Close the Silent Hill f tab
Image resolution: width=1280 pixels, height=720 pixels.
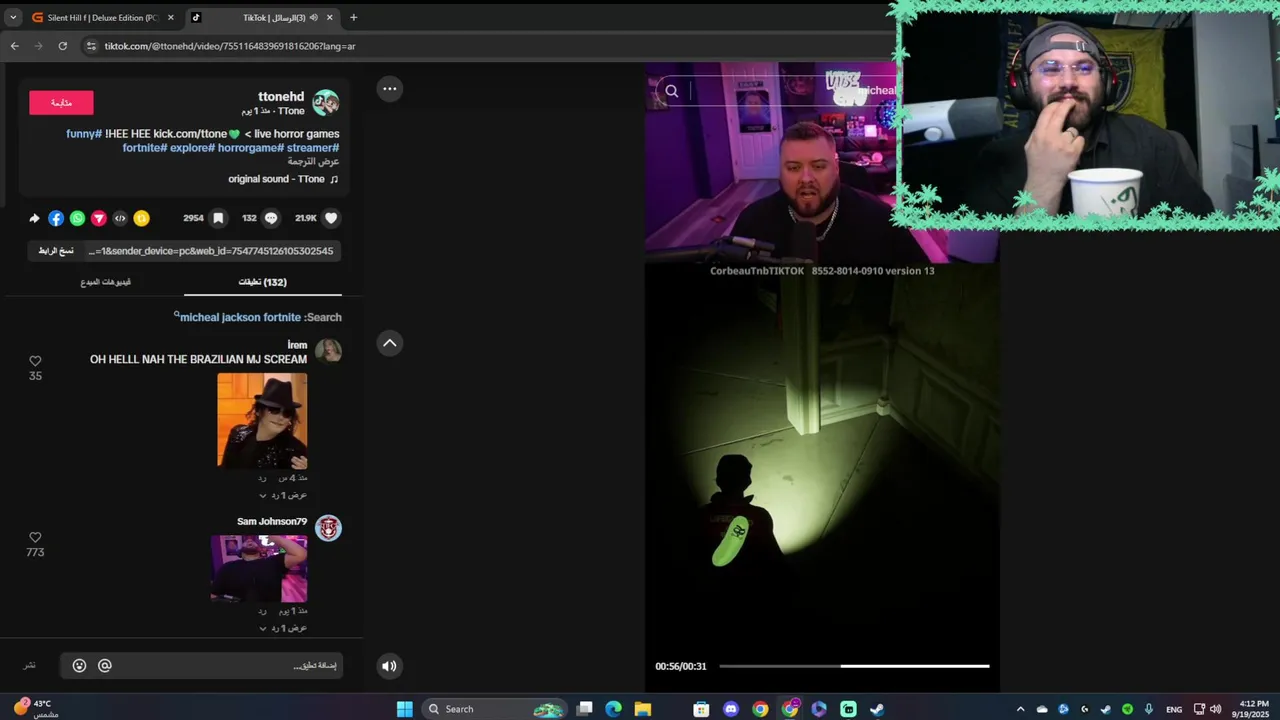[x=170, y=17]
